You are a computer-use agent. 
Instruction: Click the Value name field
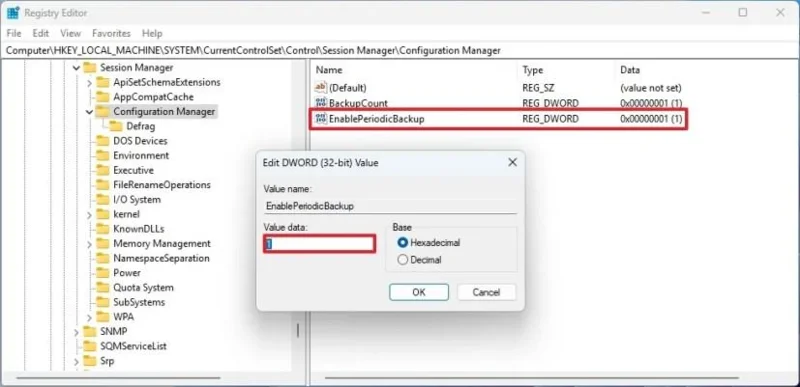coord(390,206)
